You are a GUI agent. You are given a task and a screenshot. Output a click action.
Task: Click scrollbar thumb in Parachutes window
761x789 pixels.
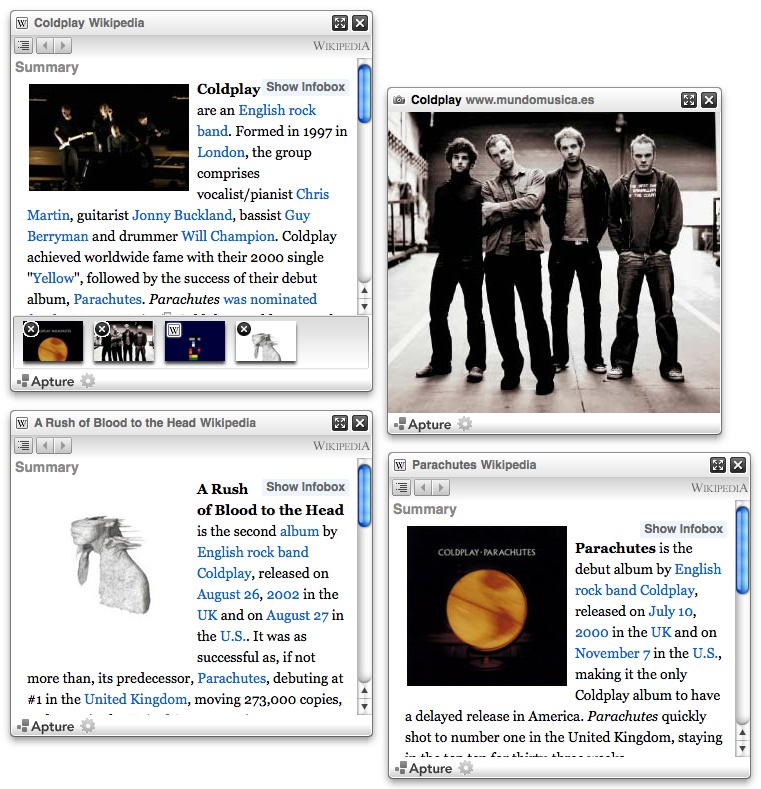(742, 550)
